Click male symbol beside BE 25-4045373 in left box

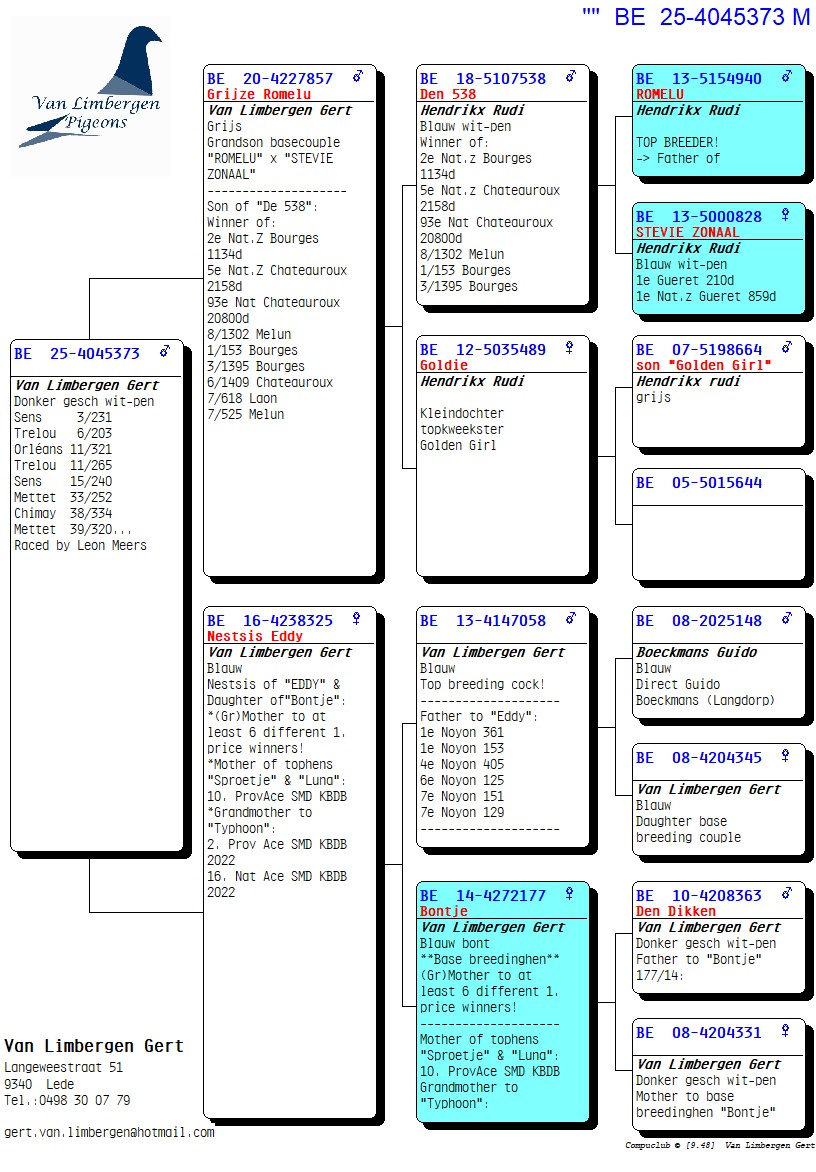tap(165, 352)
